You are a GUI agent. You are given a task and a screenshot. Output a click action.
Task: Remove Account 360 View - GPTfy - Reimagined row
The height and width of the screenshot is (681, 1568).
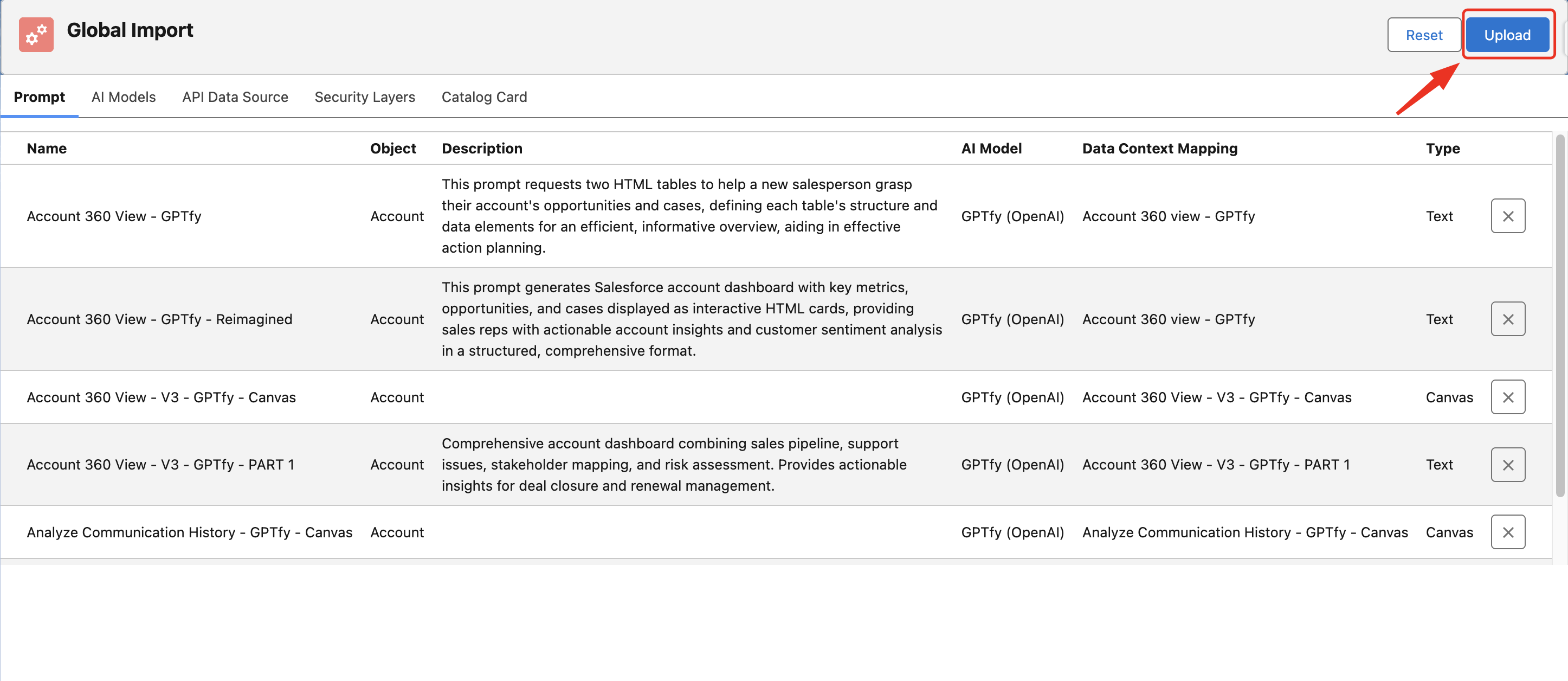[1507, 319]
